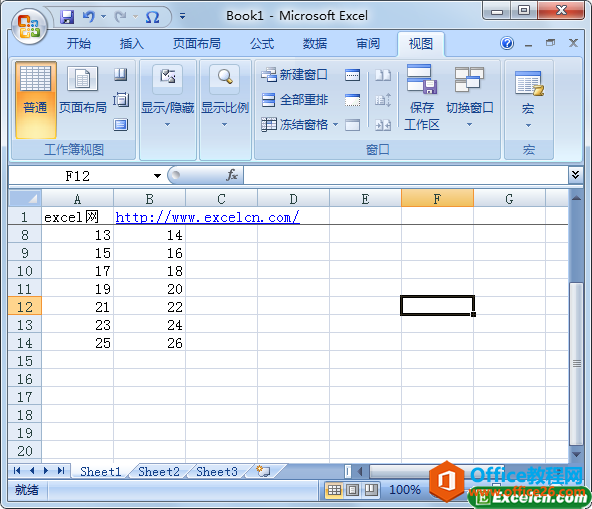
Task: Open the Name Box dropdown arrow
Action: point(157,176)
